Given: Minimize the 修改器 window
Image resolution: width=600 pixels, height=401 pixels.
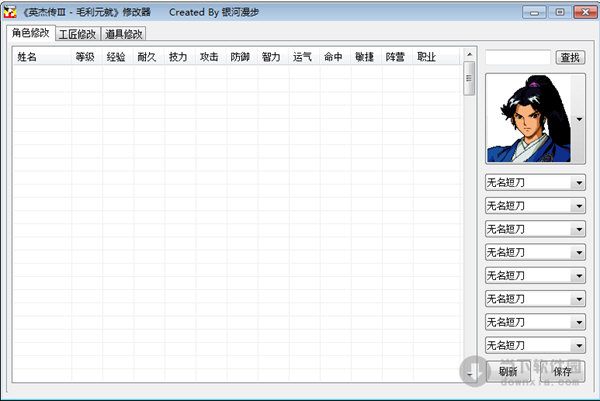Looking at the screenshot, I should tap(534, 12).
